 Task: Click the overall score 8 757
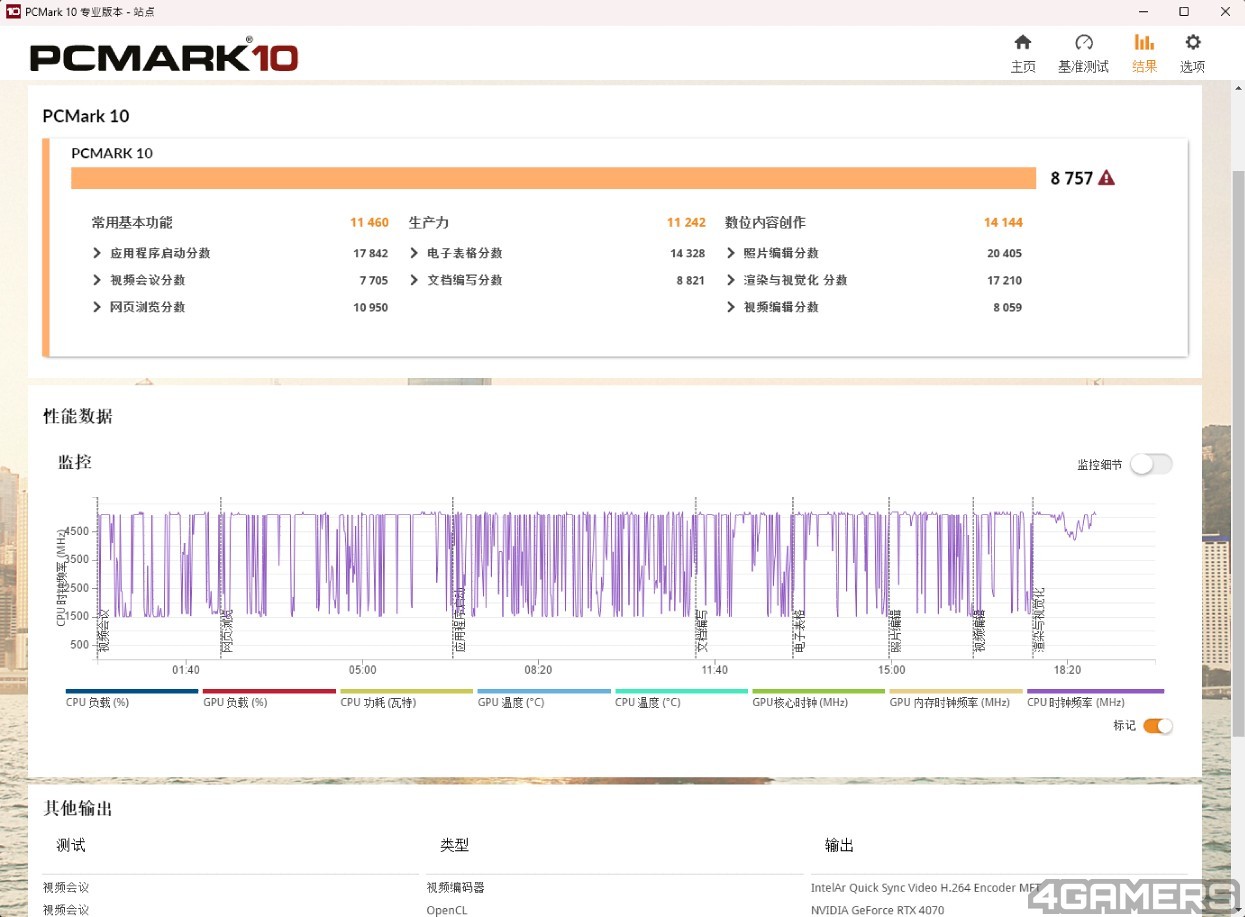(1071, 178)
